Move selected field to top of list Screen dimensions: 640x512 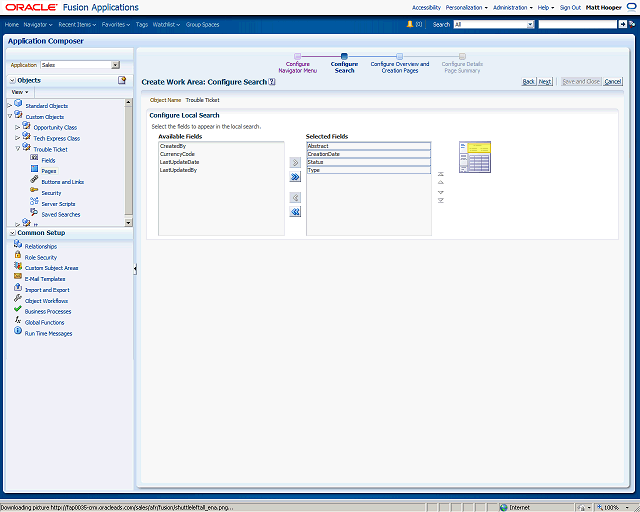(441, 174)
